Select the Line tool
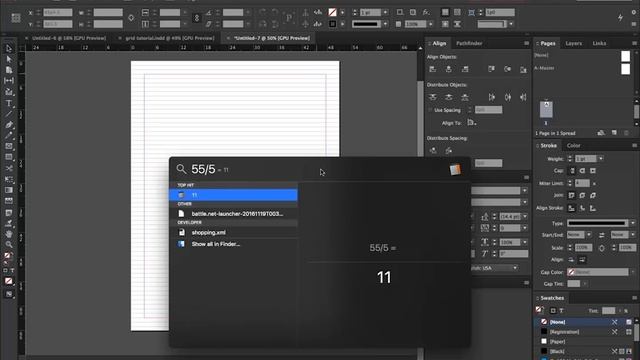 [x=9, y=113]
